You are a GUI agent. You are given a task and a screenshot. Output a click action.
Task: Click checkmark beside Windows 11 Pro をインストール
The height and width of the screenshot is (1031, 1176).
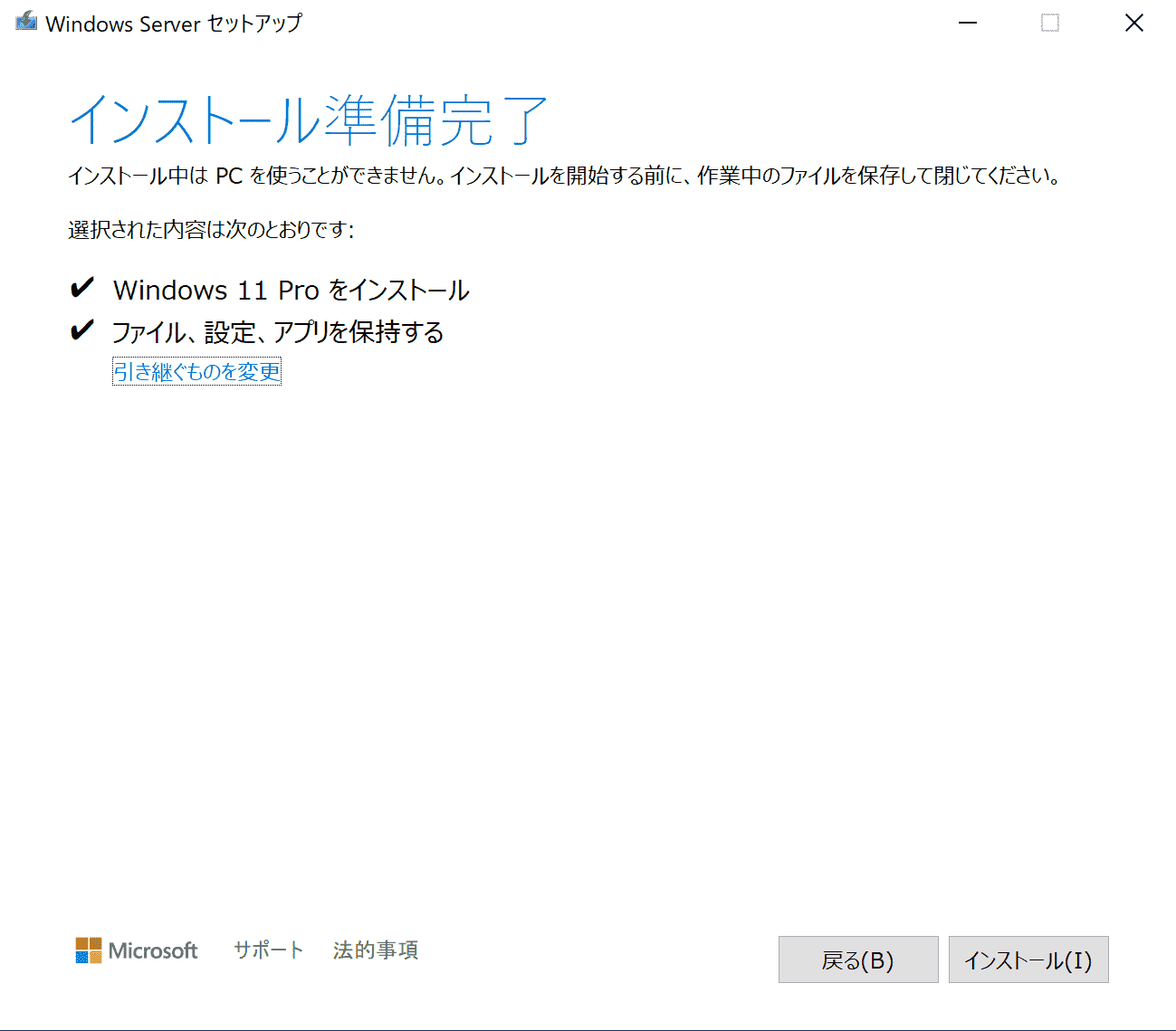[81, 289]
